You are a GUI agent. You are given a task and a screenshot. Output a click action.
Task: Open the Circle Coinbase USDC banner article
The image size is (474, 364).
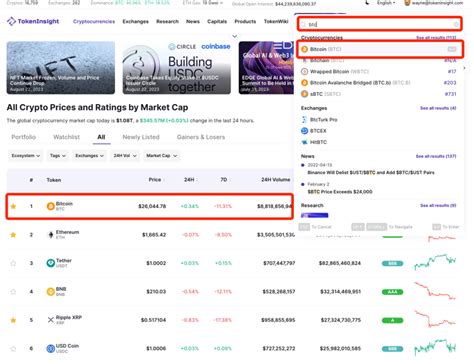(176, 68)
